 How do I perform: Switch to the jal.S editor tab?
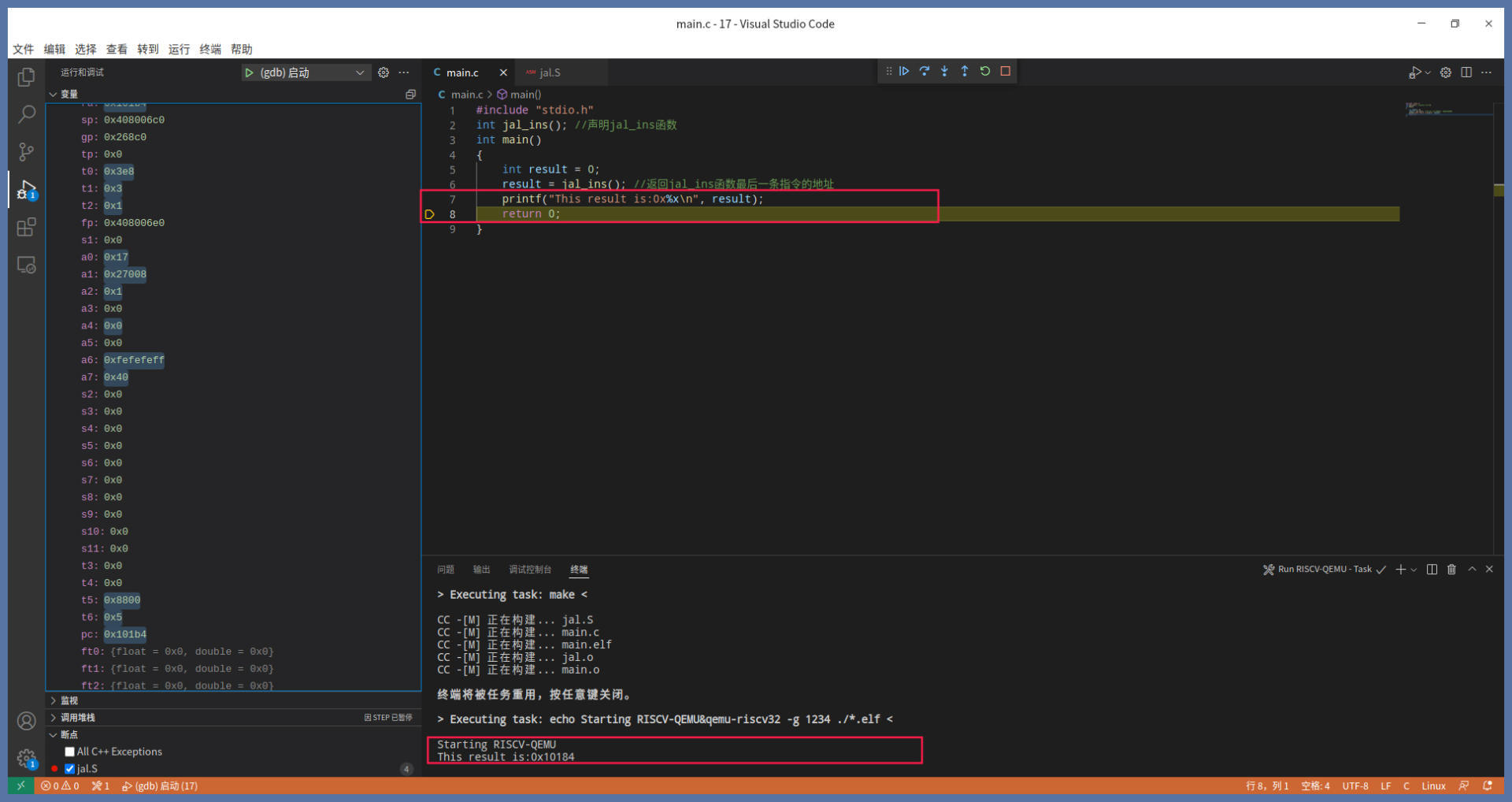[550, 72]
